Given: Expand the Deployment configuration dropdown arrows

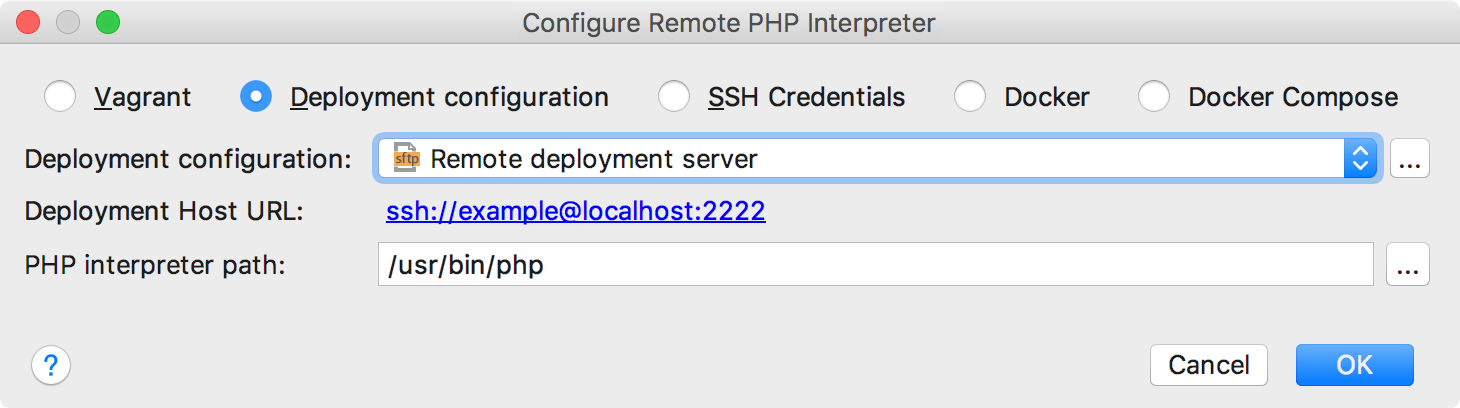Looking at the screenshot, I should tap(1359, 159).
